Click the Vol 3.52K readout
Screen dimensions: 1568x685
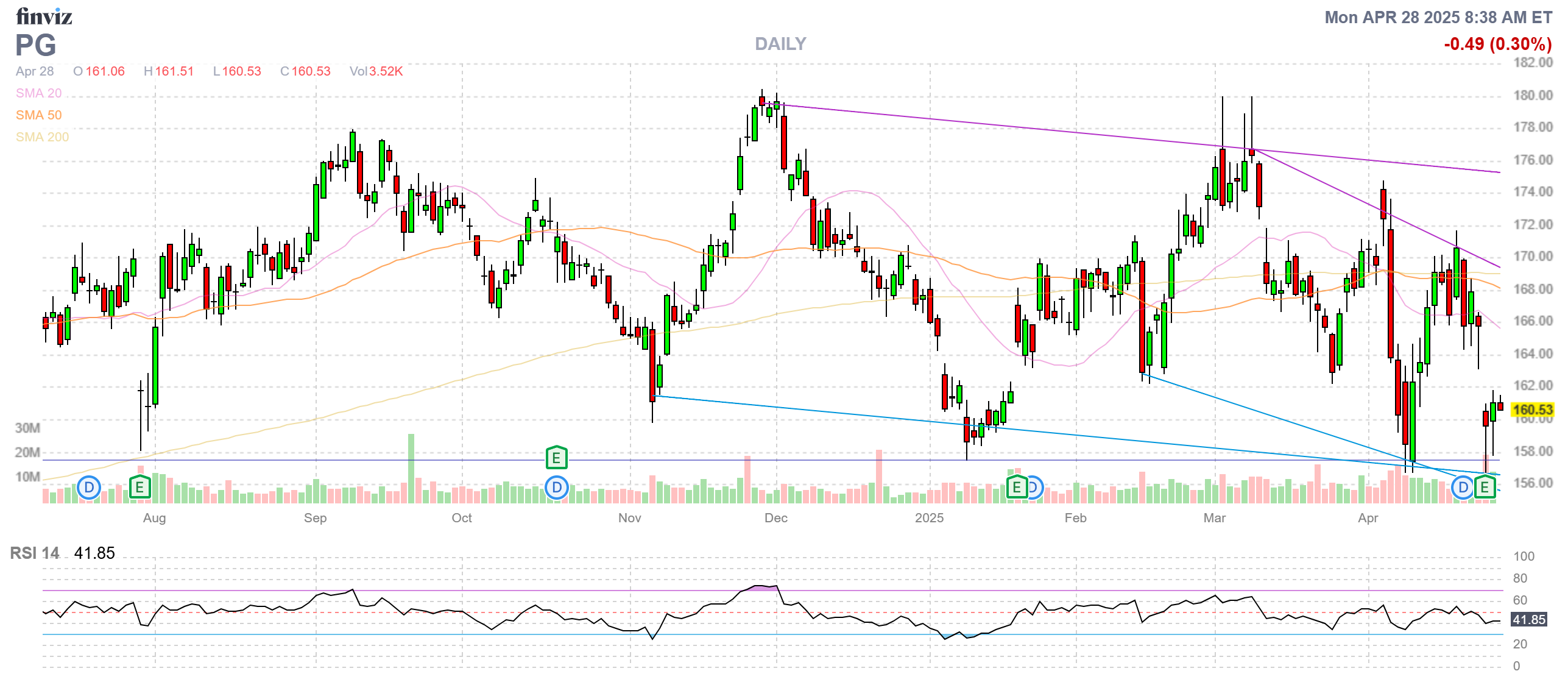click(x=376, y=71)
